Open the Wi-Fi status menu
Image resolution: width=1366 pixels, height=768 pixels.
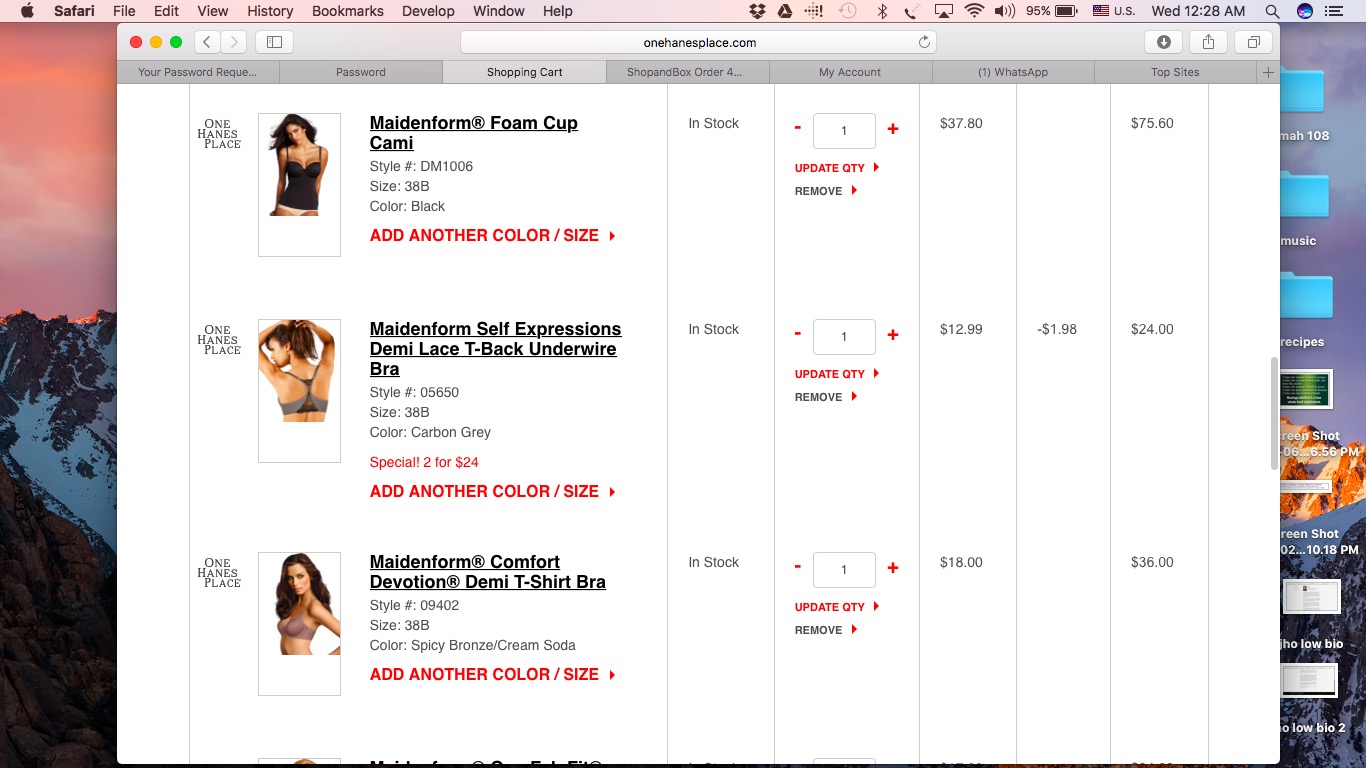coord(974,11)
